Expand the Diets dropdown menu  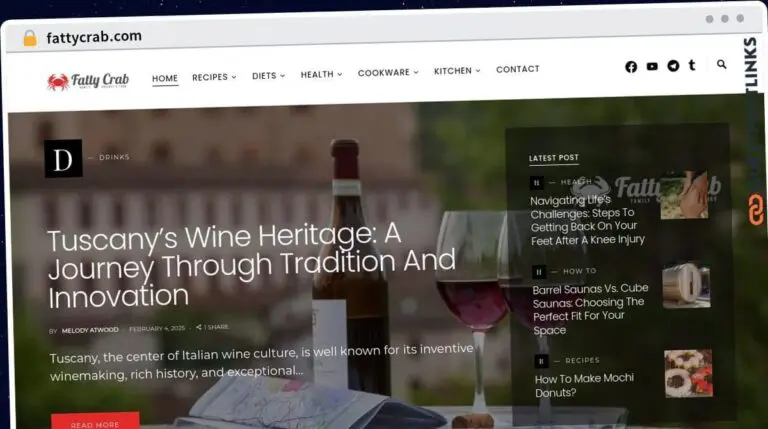click(x=268, y=76)
